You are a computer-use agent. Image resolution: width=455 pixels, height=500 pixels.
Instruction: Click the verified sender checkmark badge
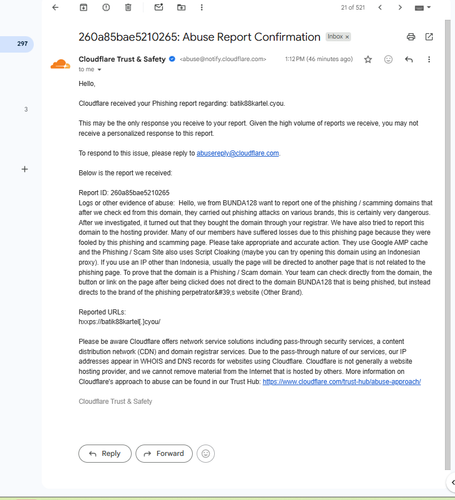(x=172, y=59)
